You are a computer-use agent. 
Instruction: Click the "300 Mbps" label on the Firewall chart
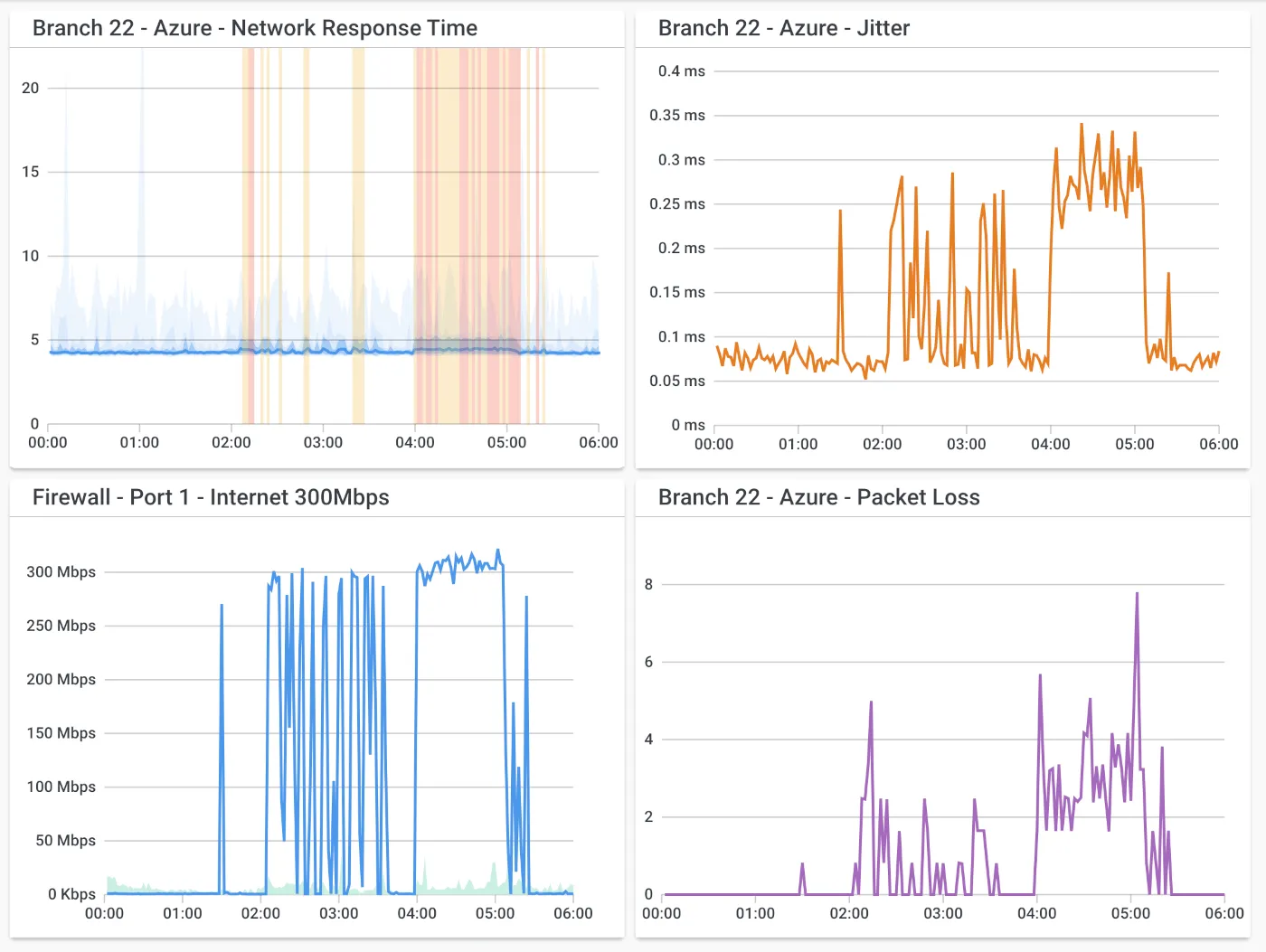[61, 572]
